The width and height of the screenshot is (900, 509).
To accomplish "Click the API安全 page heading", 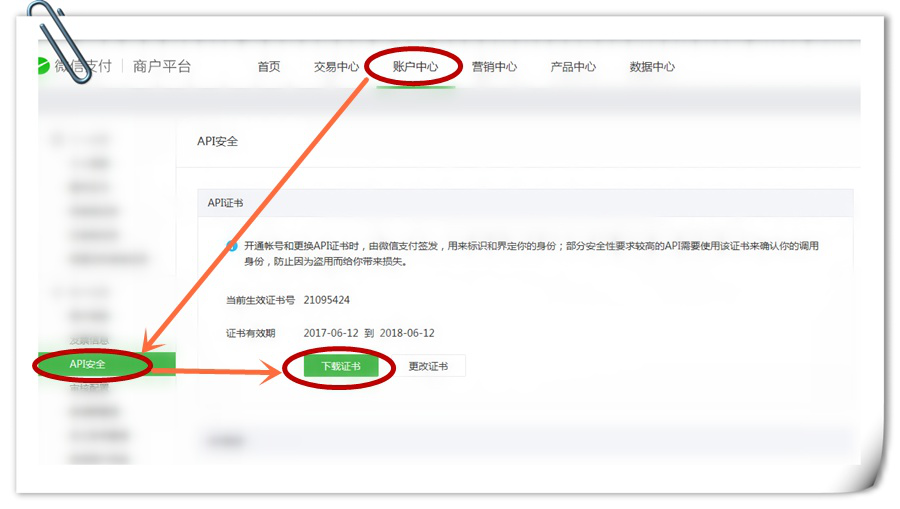I will [x=218, y=142].
